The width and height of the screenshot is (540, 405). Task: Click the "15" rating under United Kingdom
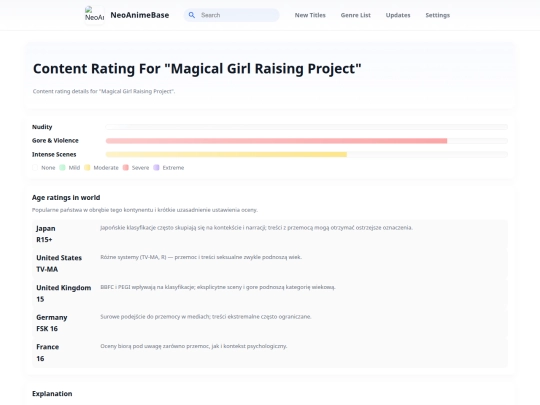40,299
